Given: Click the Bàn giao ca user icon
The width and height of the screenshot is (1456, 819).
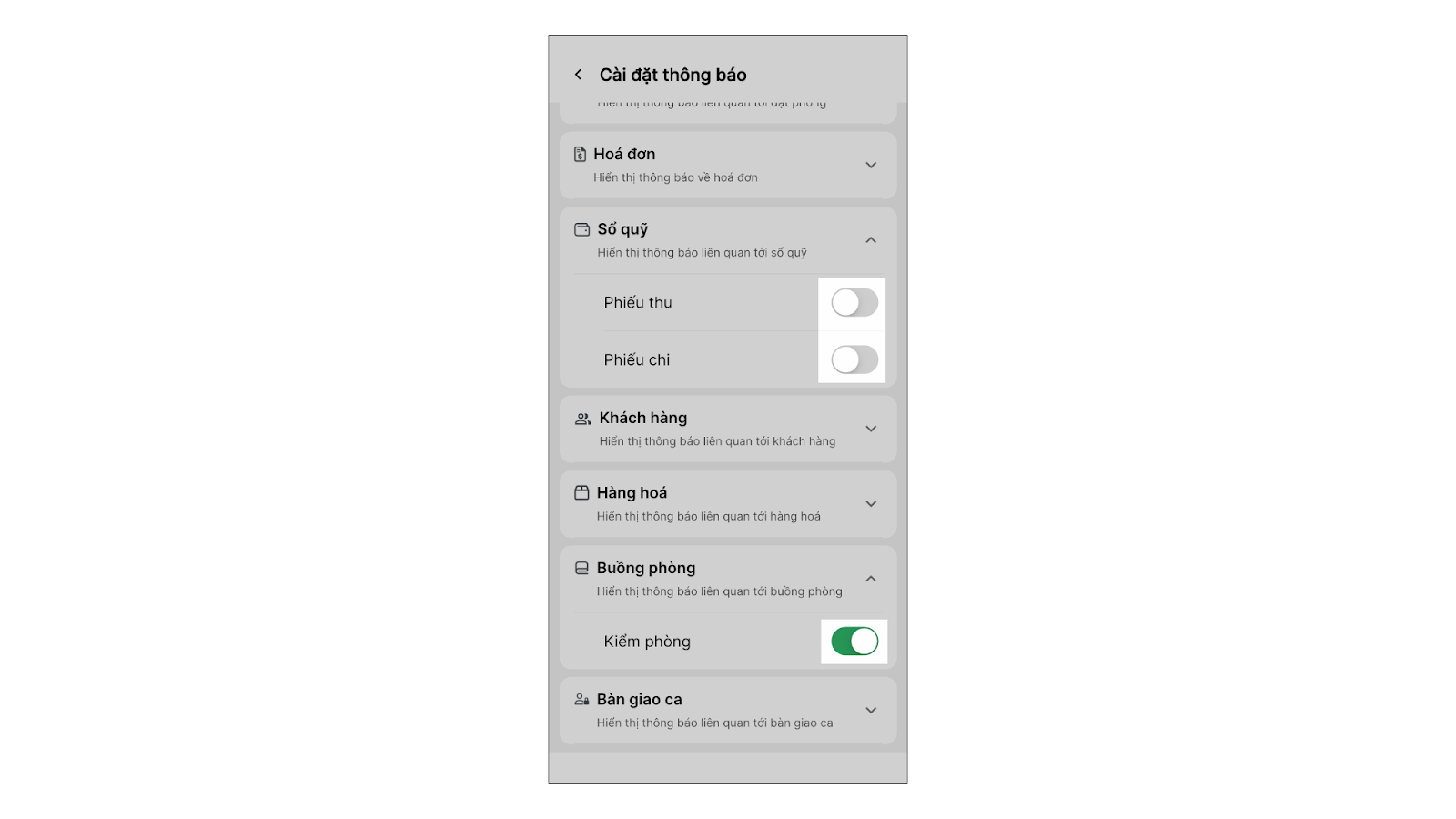Looking at the screenshot, I should (x=581, y=699).
